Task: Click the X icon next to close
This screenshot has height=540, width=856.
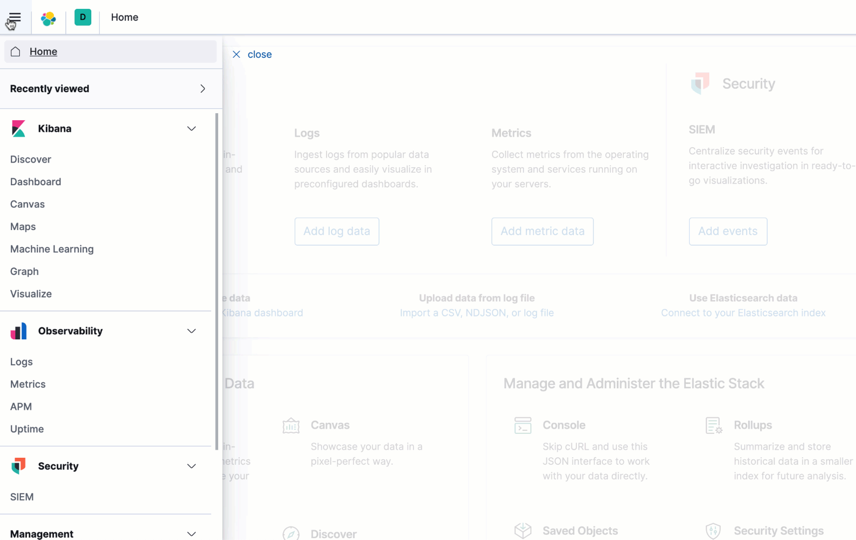Action: point(236,55)
